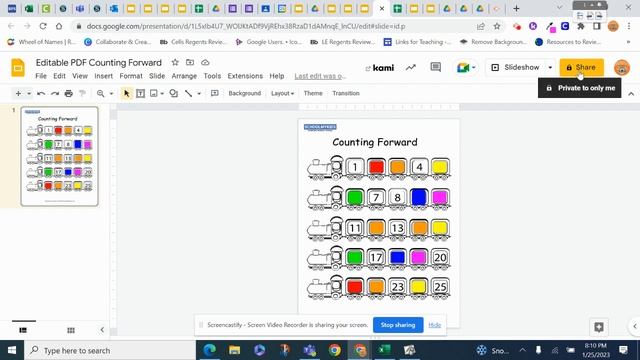Image resolution: width=640 pixels, height=360 pixels.
Task: Open File Explorer from the taskbar
Action: pyautogui.click(x=234, y=350)
